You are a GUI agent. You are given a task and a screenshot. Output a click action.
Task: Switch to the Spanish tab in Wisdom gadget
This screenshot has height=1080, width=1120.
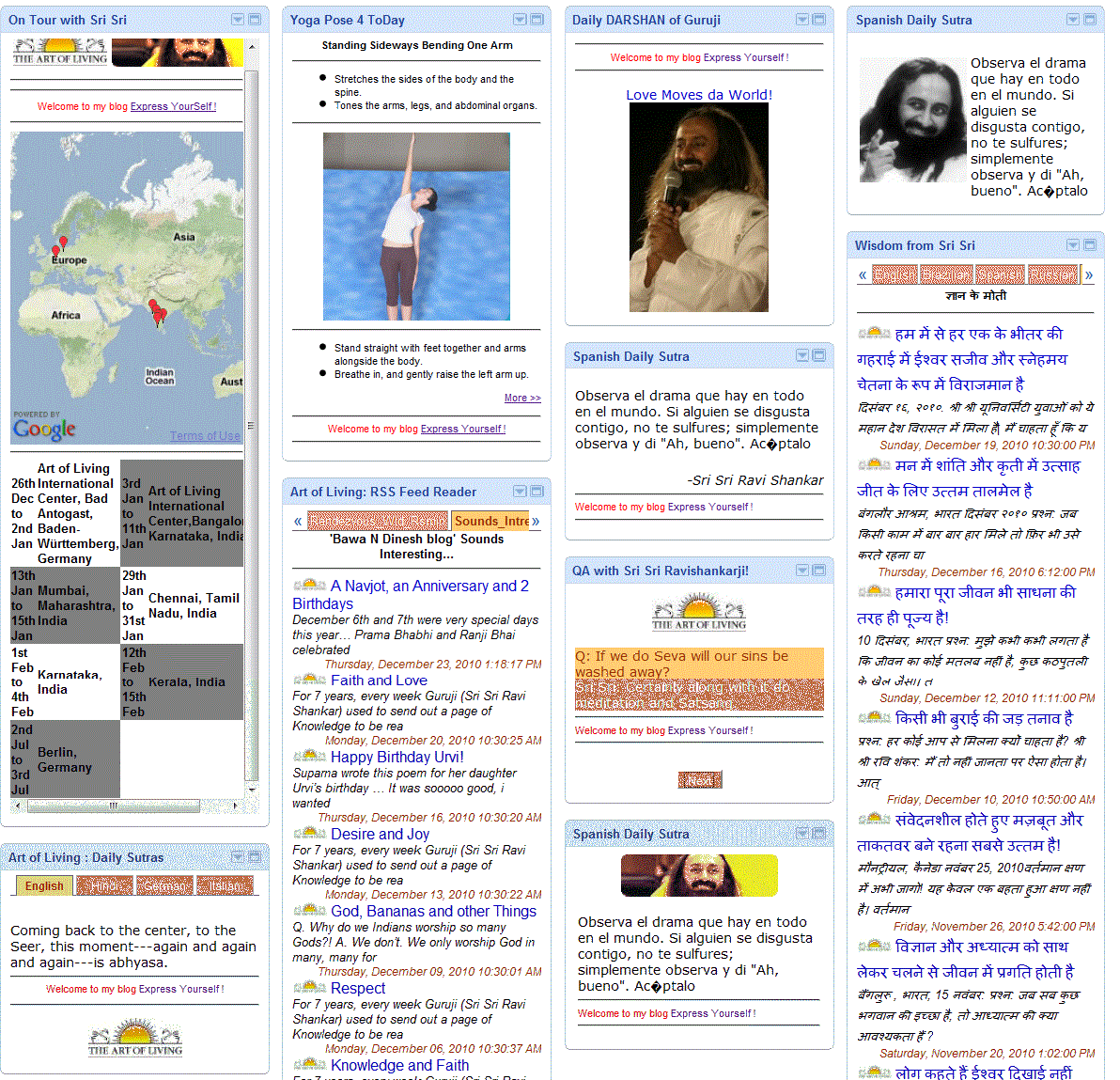[1000, 274]
